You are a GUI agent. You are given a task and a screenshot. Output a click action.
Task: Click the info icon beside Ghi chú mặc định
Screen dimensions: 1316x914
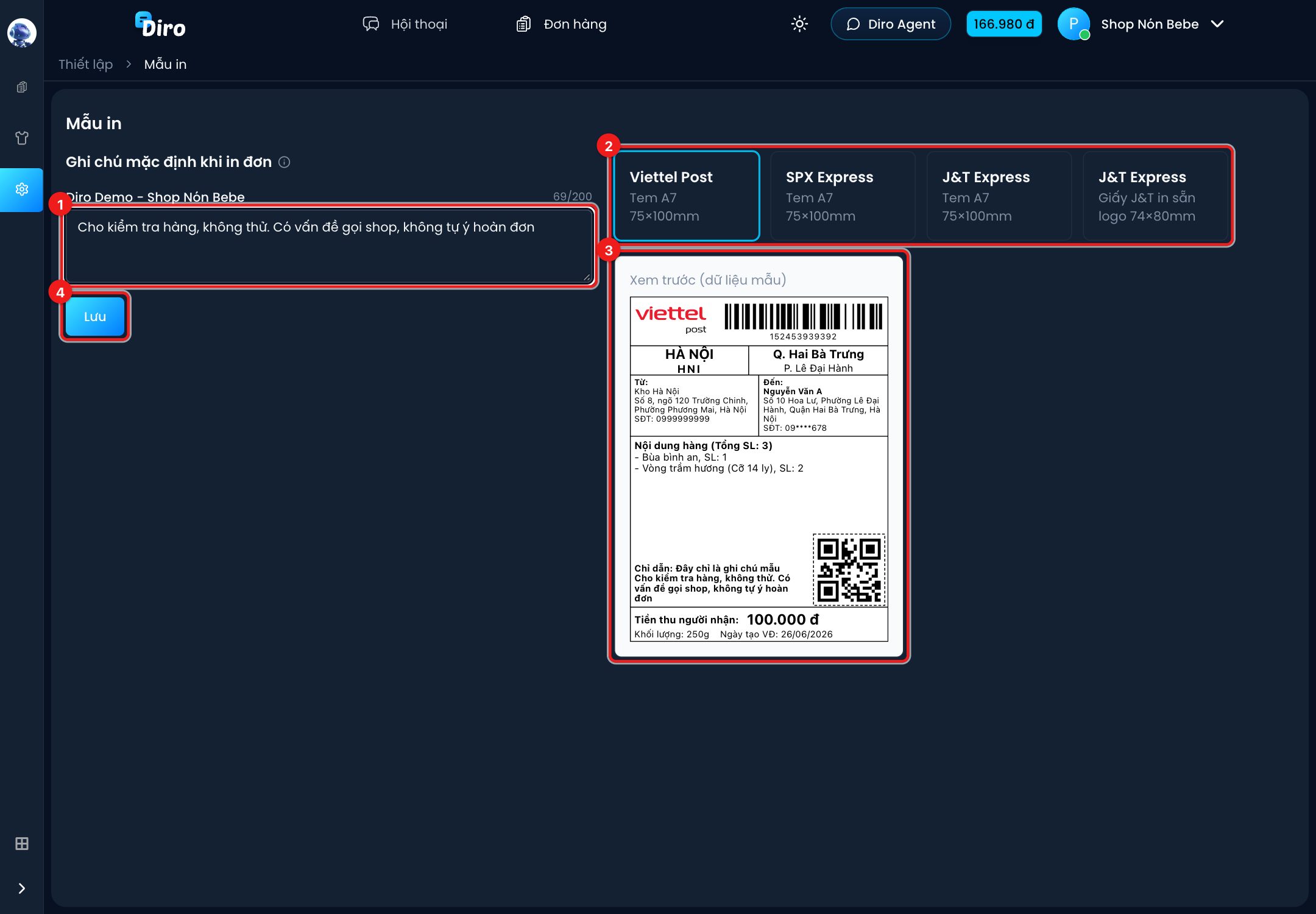pyautogui.click(x=285, y=162)
